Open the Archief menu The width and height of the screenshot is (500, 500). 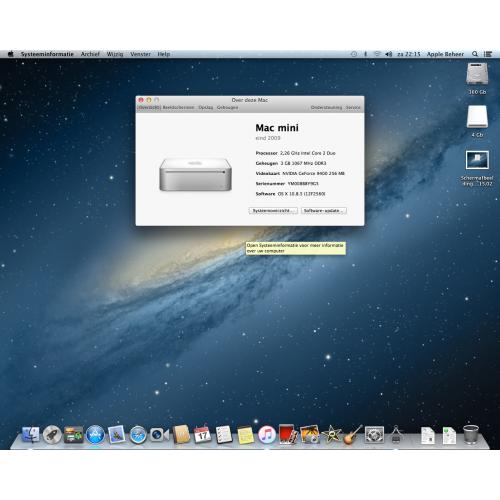tap(90, 54)
